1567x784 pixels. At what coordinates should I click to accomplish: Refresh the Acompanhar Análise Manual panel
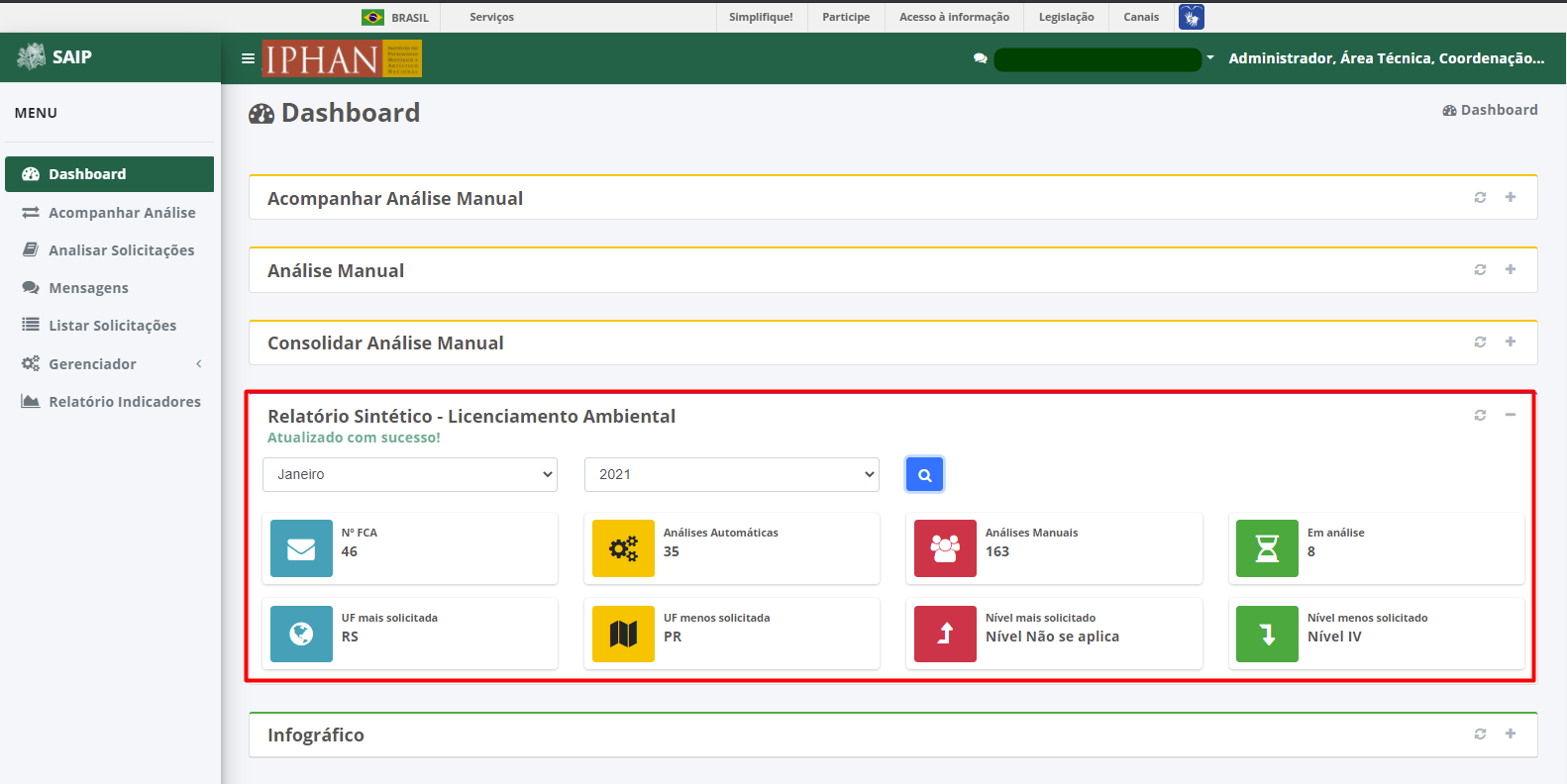point(1480,197)
